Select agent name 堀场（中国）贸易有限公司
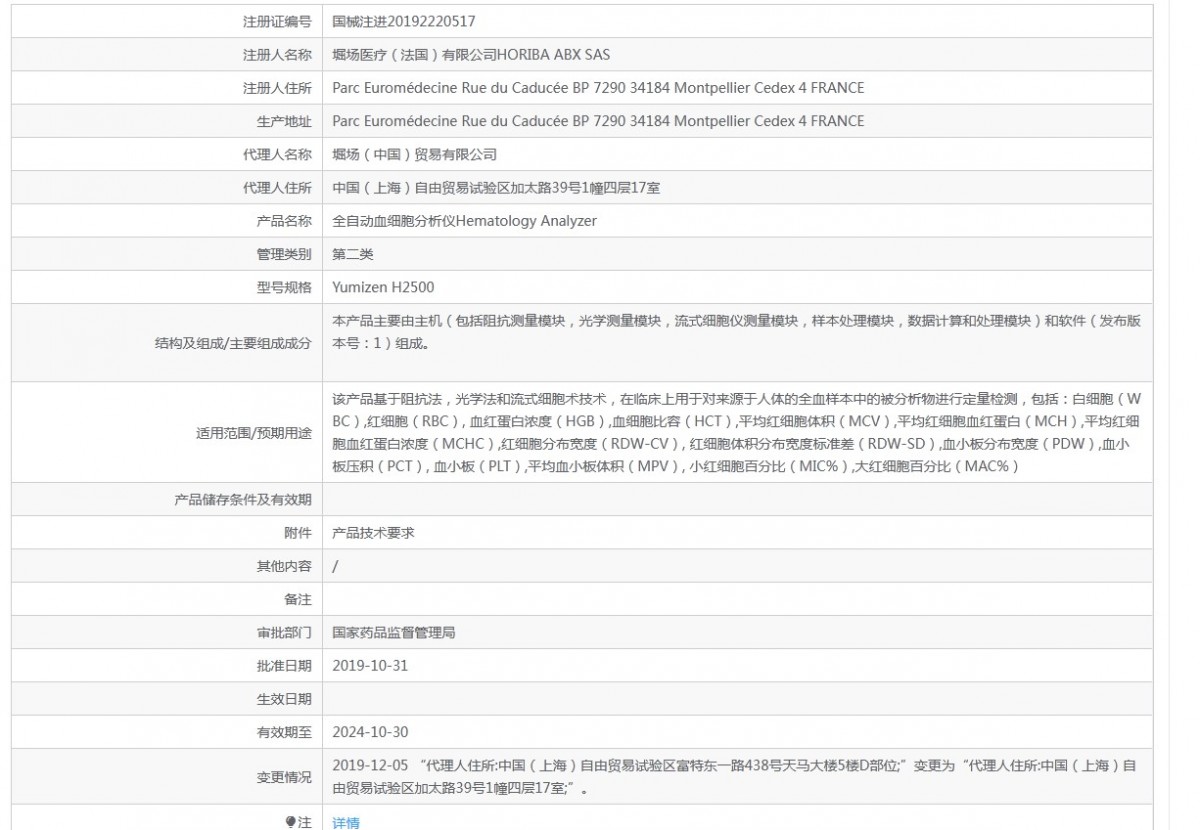The image size is (1200, 830). point(415,155)
